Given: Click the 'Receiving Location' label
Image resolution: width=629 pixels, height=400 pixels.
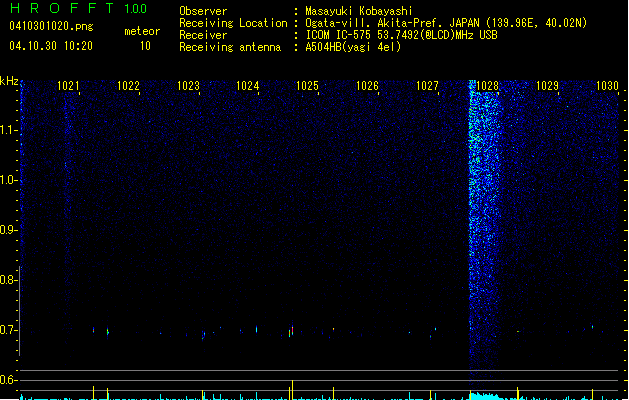Looking at the screenshot, I should tap(233, 23).
